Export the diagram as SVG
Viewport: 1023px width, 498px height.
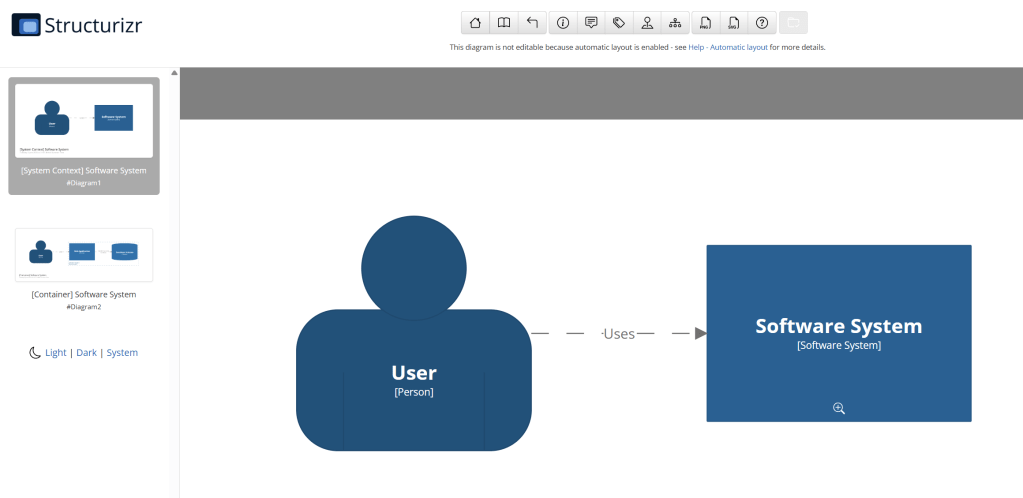coord(734,23)
